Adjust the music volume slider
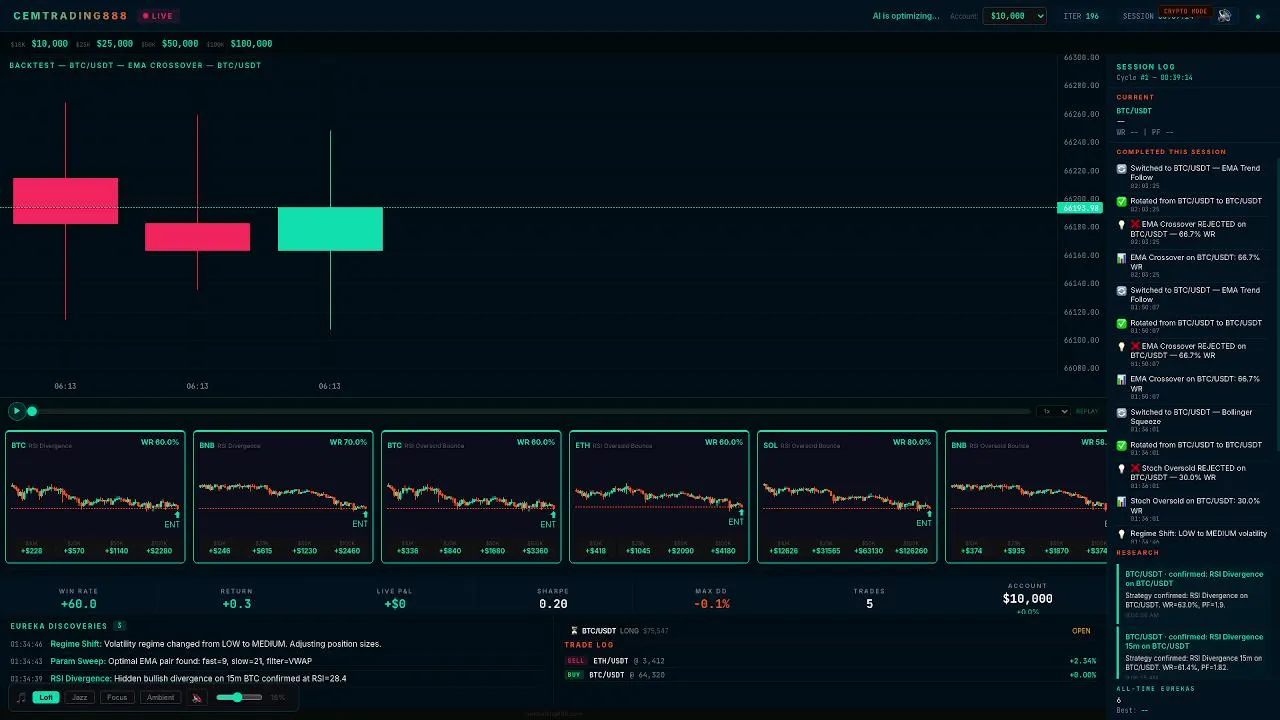This screenshot has width=1280, height=720. [239, 697]
